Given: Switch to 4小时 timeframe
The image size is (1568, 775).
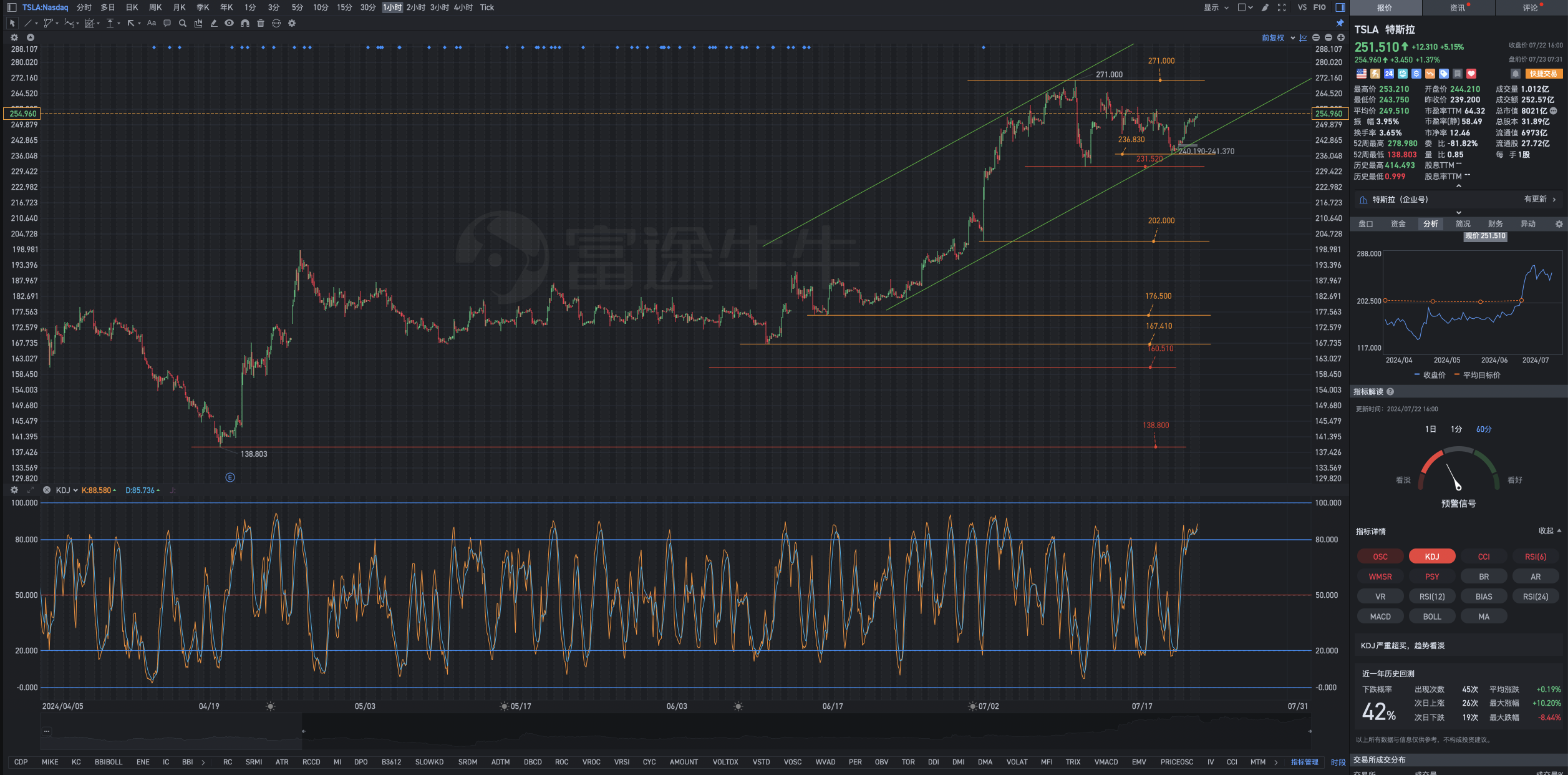Looking at the screenshot, I should [x=463, y=7].
